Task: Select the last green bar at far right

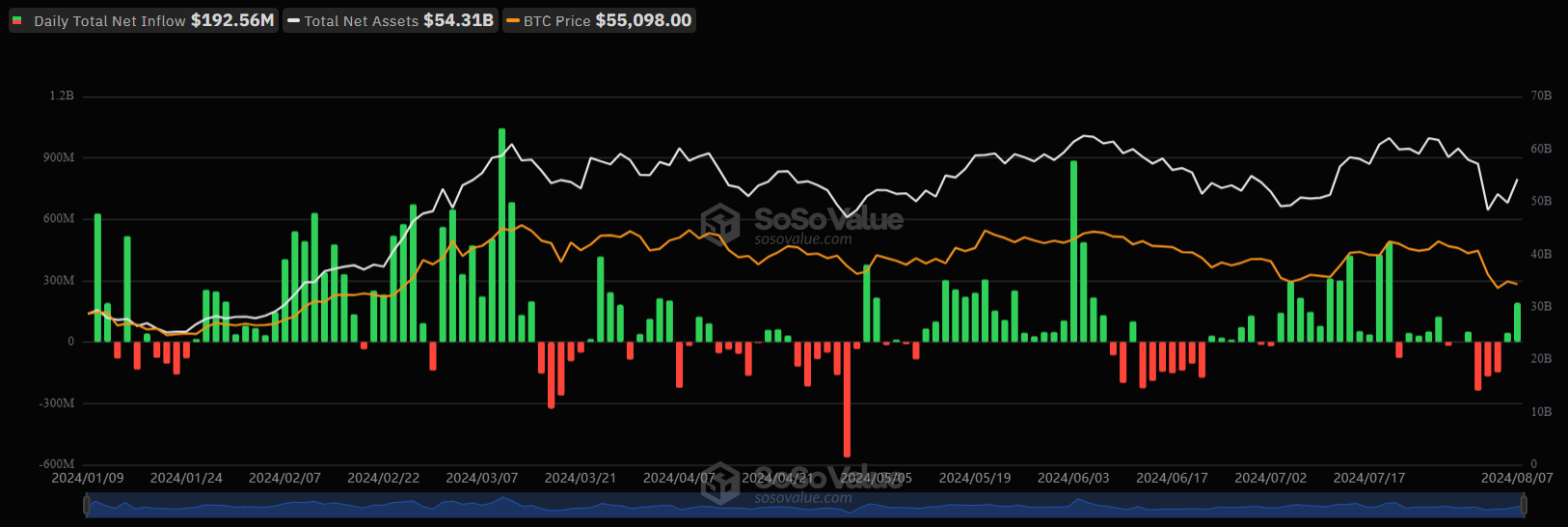Action: pyautogui.click(x=1517, y=322)
